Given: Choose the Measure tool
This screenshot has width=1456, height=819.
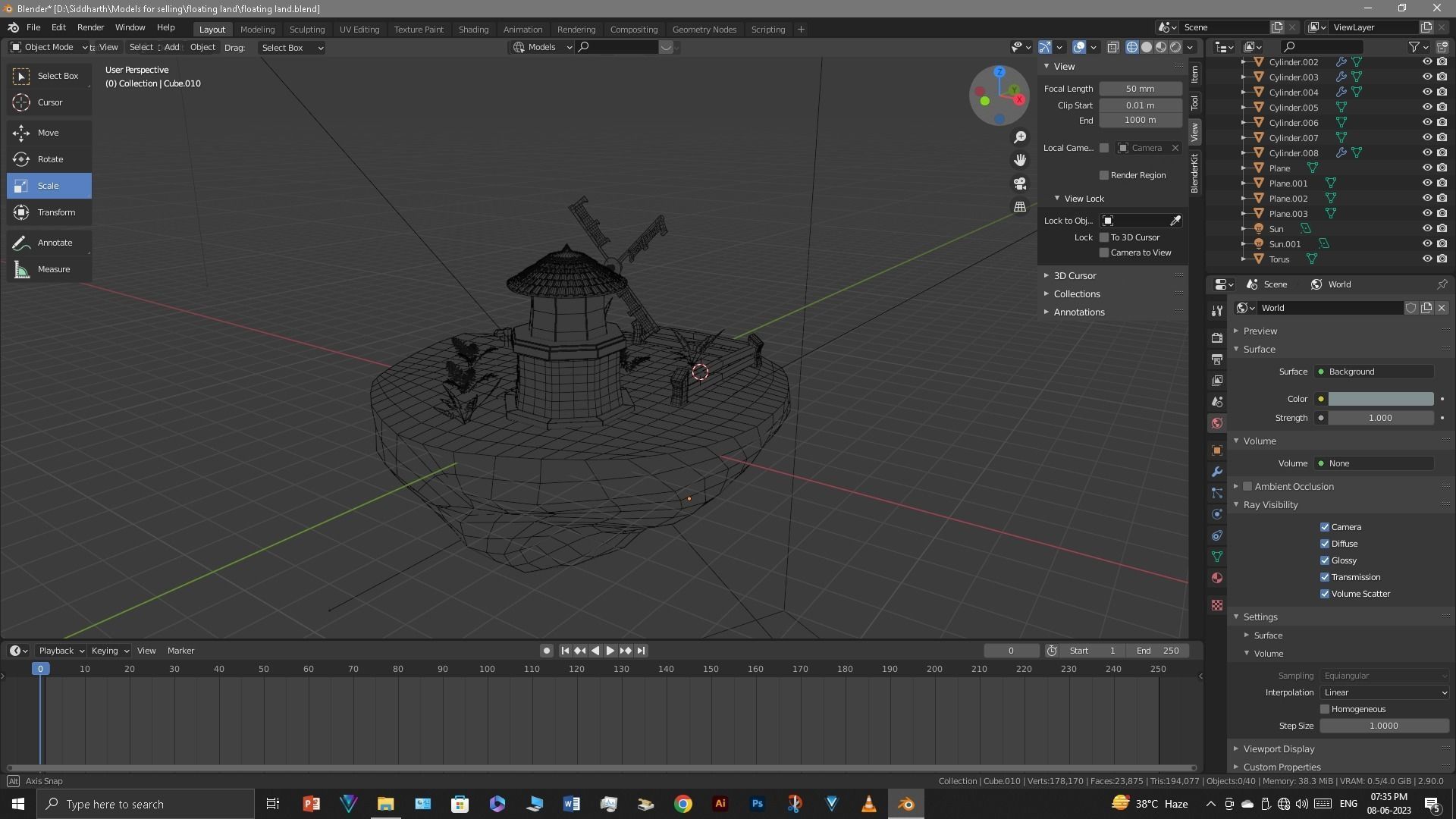Looking at the screenshot, I should pos(49,269).
